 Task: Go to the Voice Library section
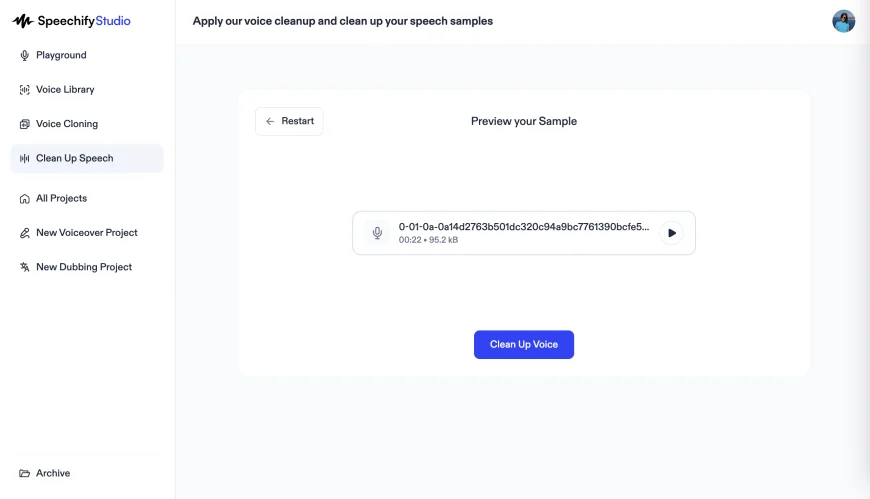[x=65, y=90]
